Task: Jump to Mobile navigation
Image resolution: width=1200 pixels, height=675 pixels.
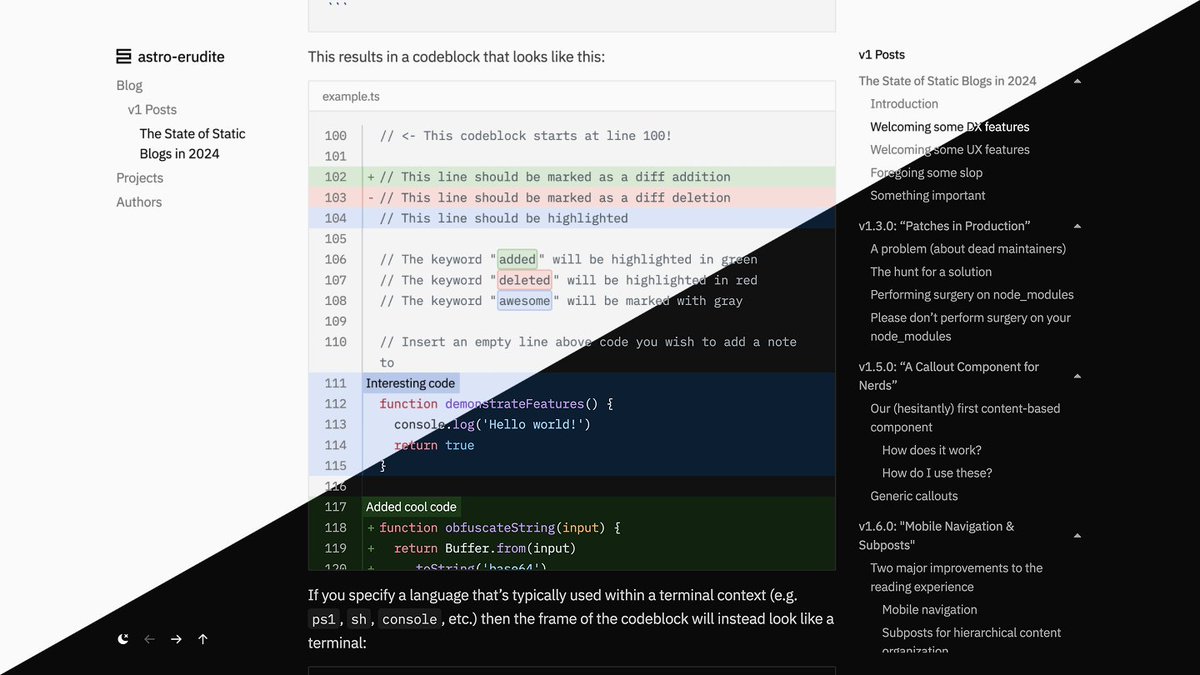Action: (x=930, y=610)
